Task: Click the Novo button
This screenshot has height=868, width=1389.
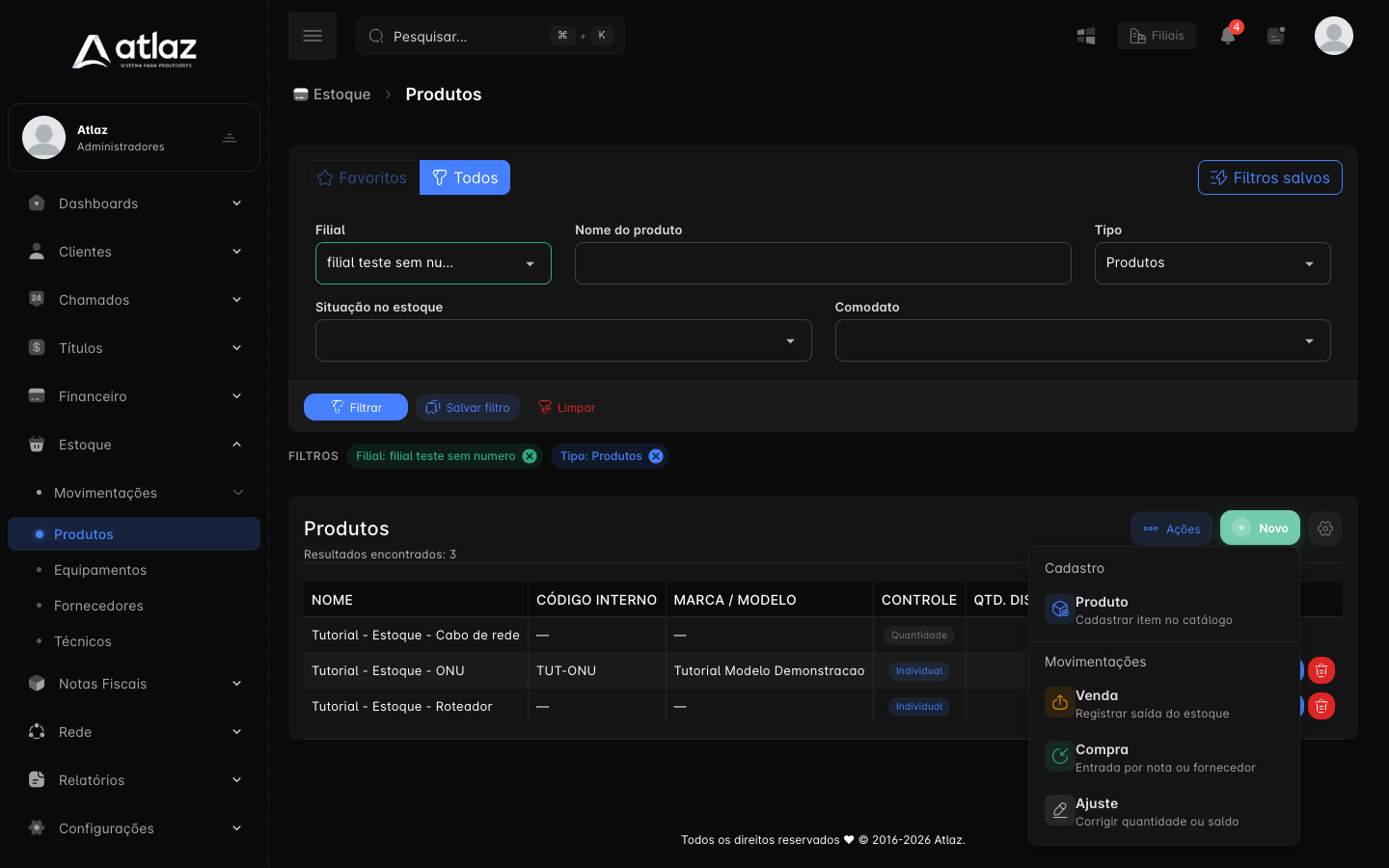Action: (x=1260, y=529)
